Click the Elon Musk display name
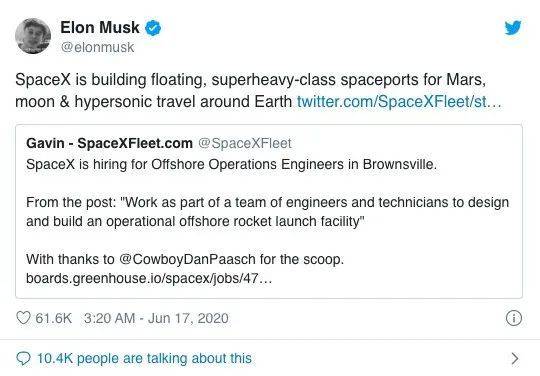Image resolution: width=540 pixels, height=376 pixels. 100,28
